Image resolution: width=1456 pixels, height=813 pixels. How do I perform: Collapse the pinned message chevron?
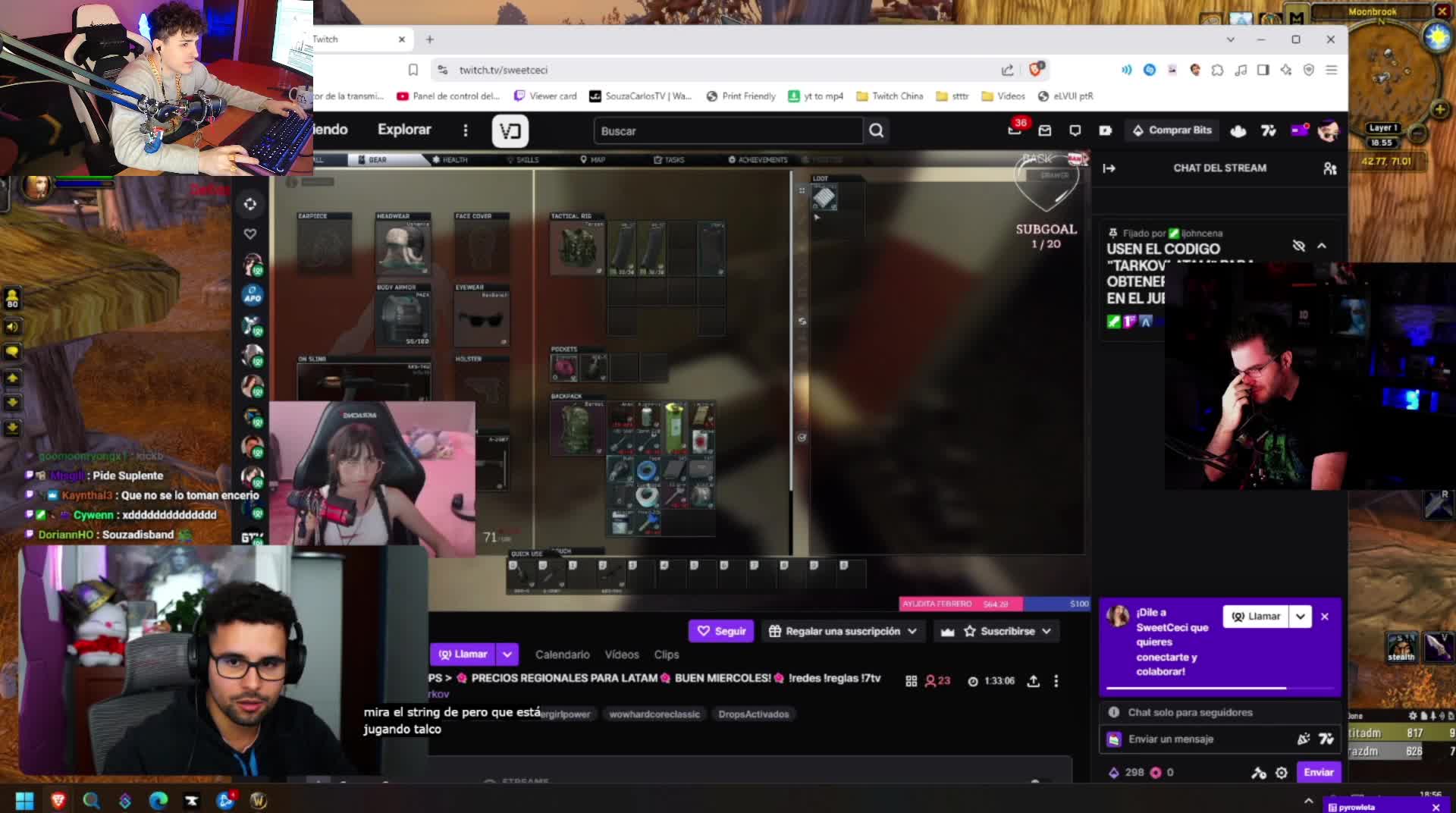1322,246
